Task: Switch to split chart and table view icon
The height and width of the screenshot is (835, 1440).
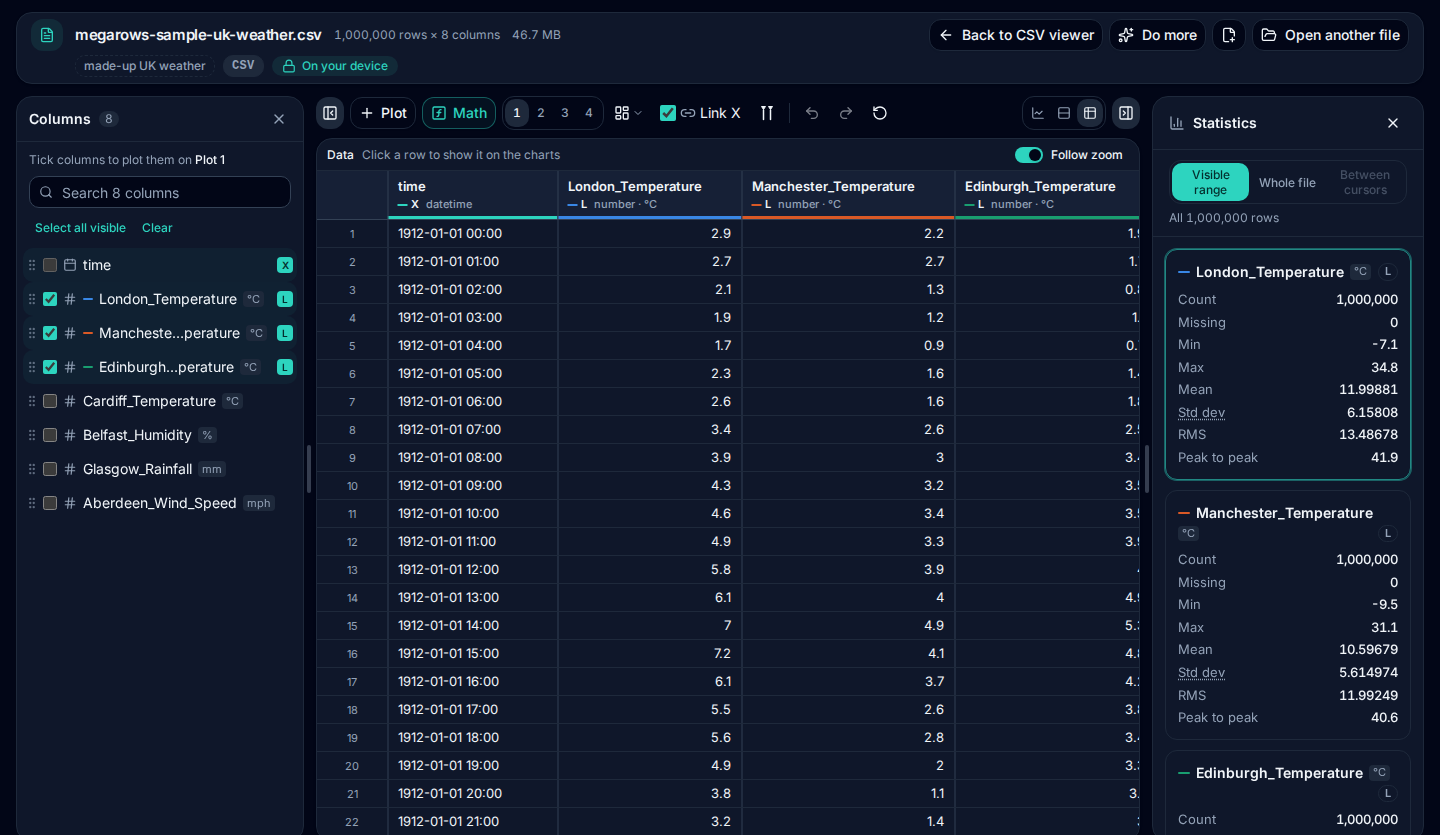Action: pyautogui.click(x=1064, y=113)
